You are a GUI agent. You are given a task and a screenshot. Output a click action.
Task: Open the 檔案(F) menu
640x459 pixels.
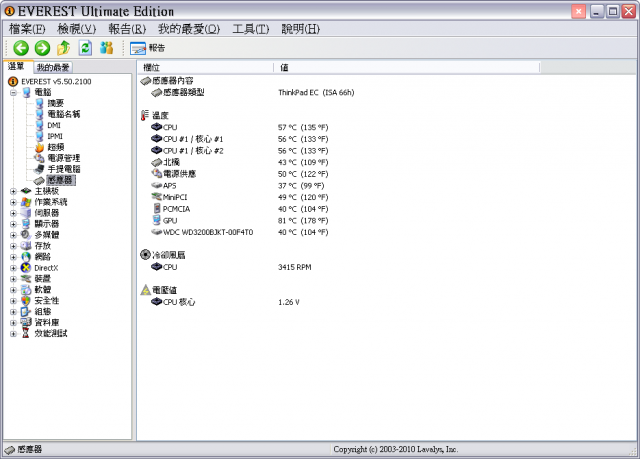pos(27,29)
